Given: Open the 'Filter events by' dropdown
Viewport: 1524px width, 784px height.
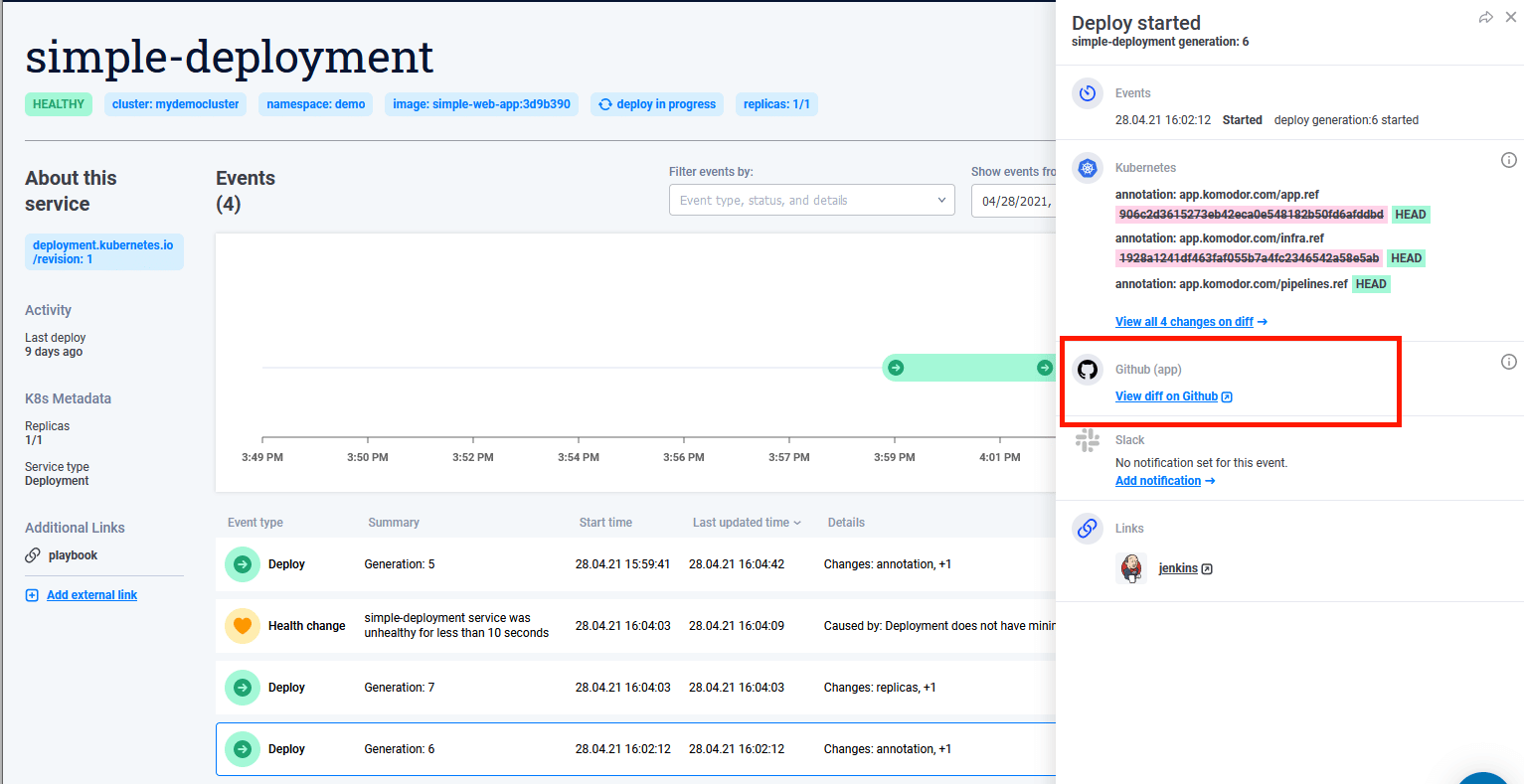Looking at the screenshot, I should [811, 201].
